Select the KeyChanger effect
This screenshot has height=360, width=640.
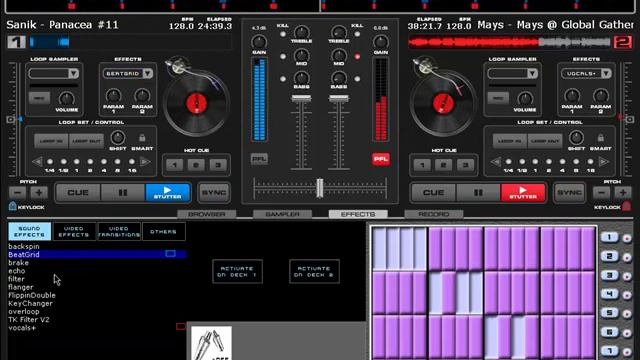pyautogui.click(x=30, y=304)
